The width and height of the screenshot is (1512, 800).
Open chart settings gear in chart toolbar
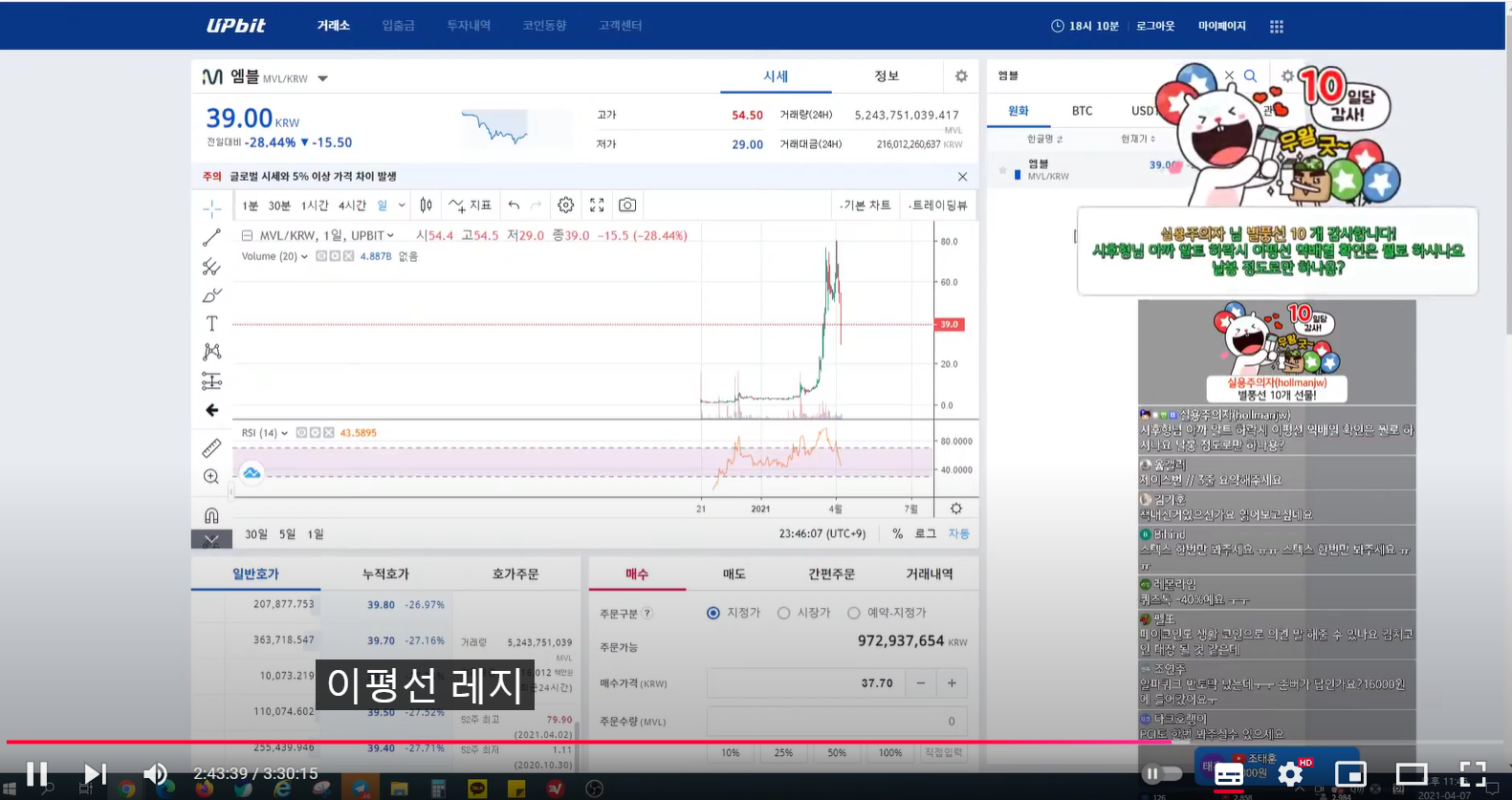coord(565,205)
